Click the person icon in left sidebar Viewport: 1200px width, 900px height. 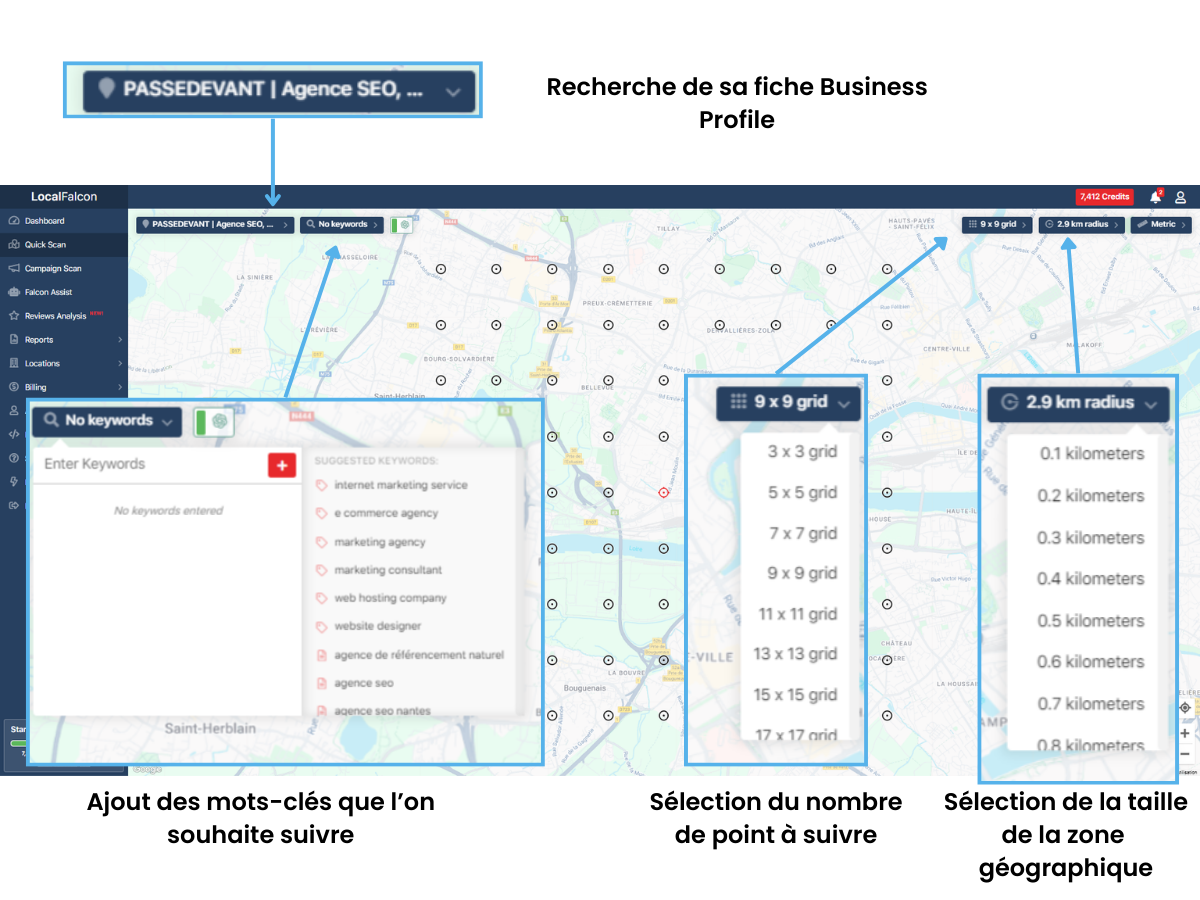tap(14, 410)
